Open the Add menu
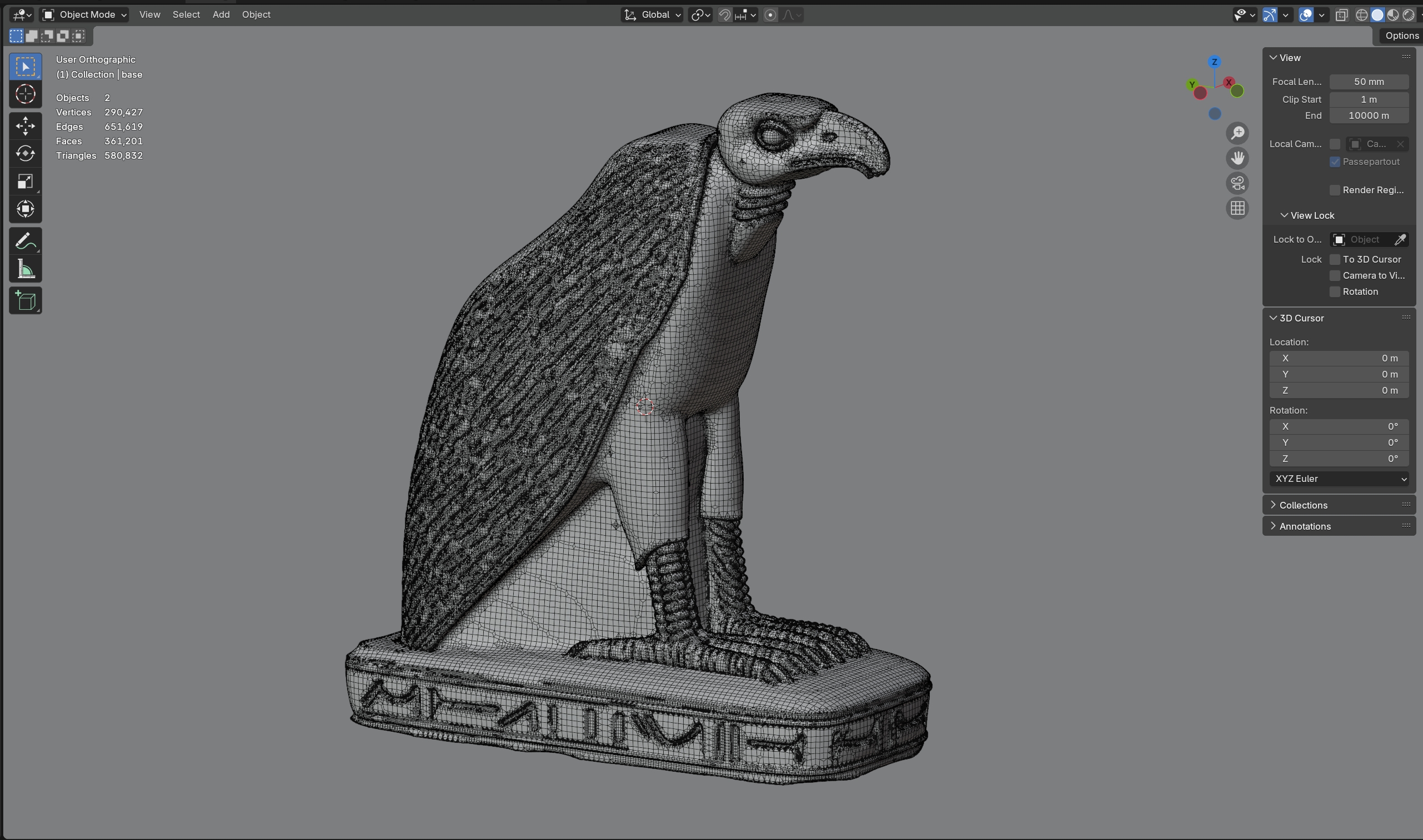Screen dimensions: 1423x840 click(x=221, y=15)
